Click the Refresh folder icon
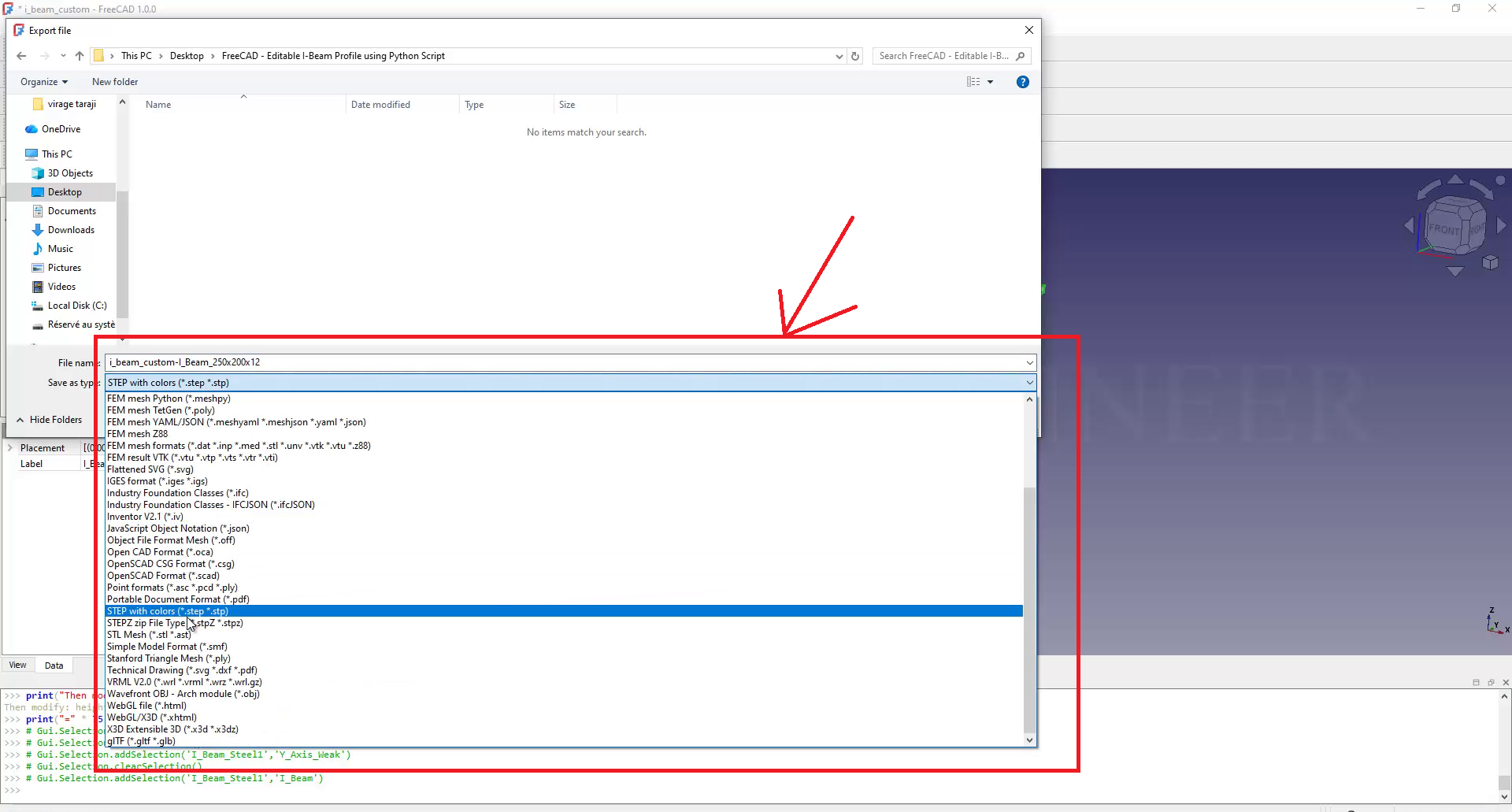Screen dimensions: 1512x812 click(855, 56)
